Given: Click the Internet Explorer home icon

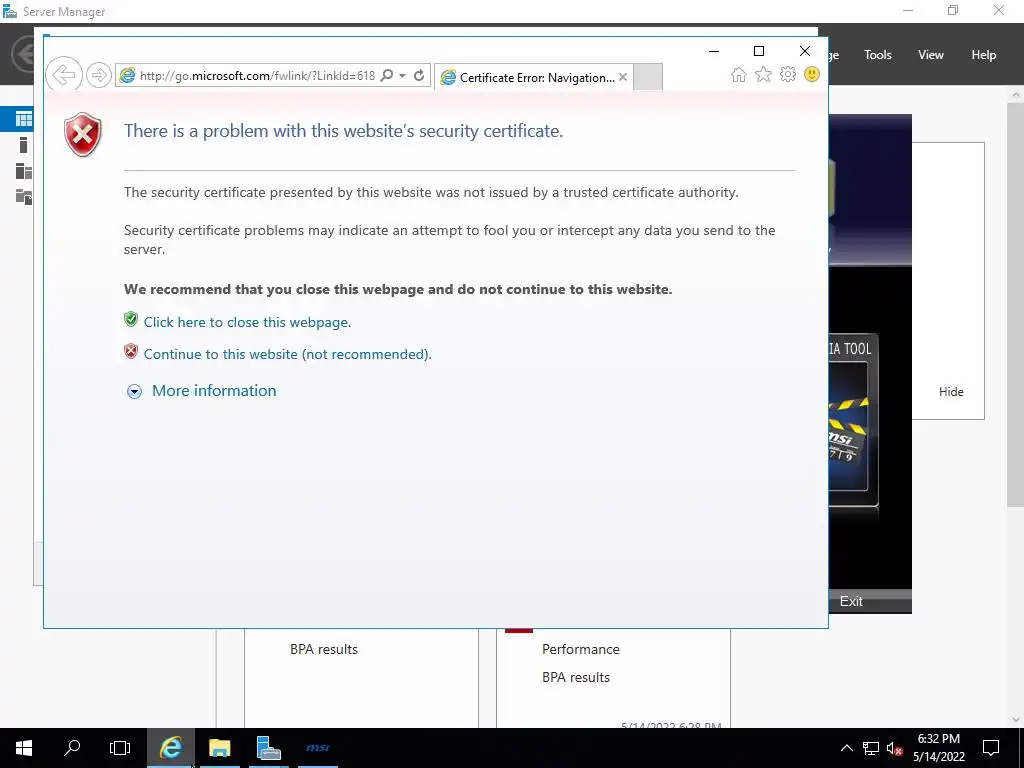Looking at the screenshot, I should pos(739,74).
